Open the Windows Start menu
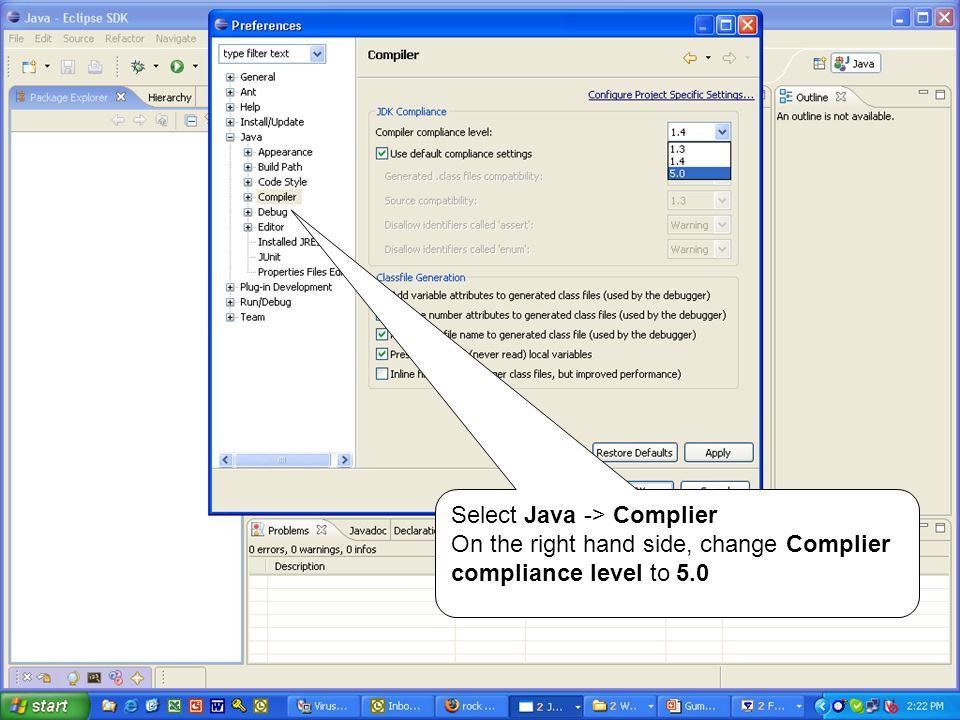The width and height of the screenshot is (960, 720). coord(45,705)
